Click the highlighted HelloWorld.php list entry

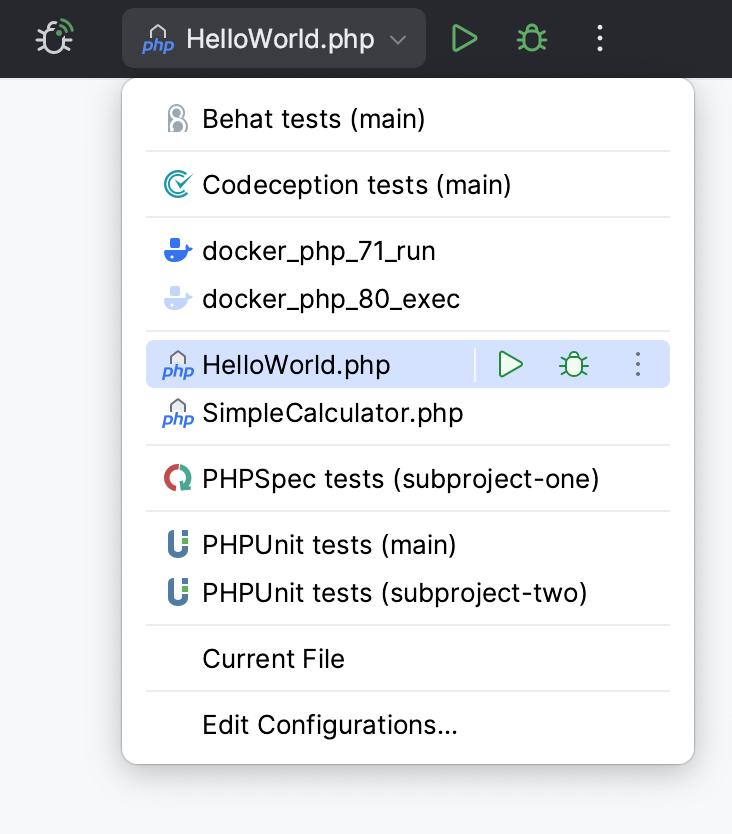click(296, 365)
